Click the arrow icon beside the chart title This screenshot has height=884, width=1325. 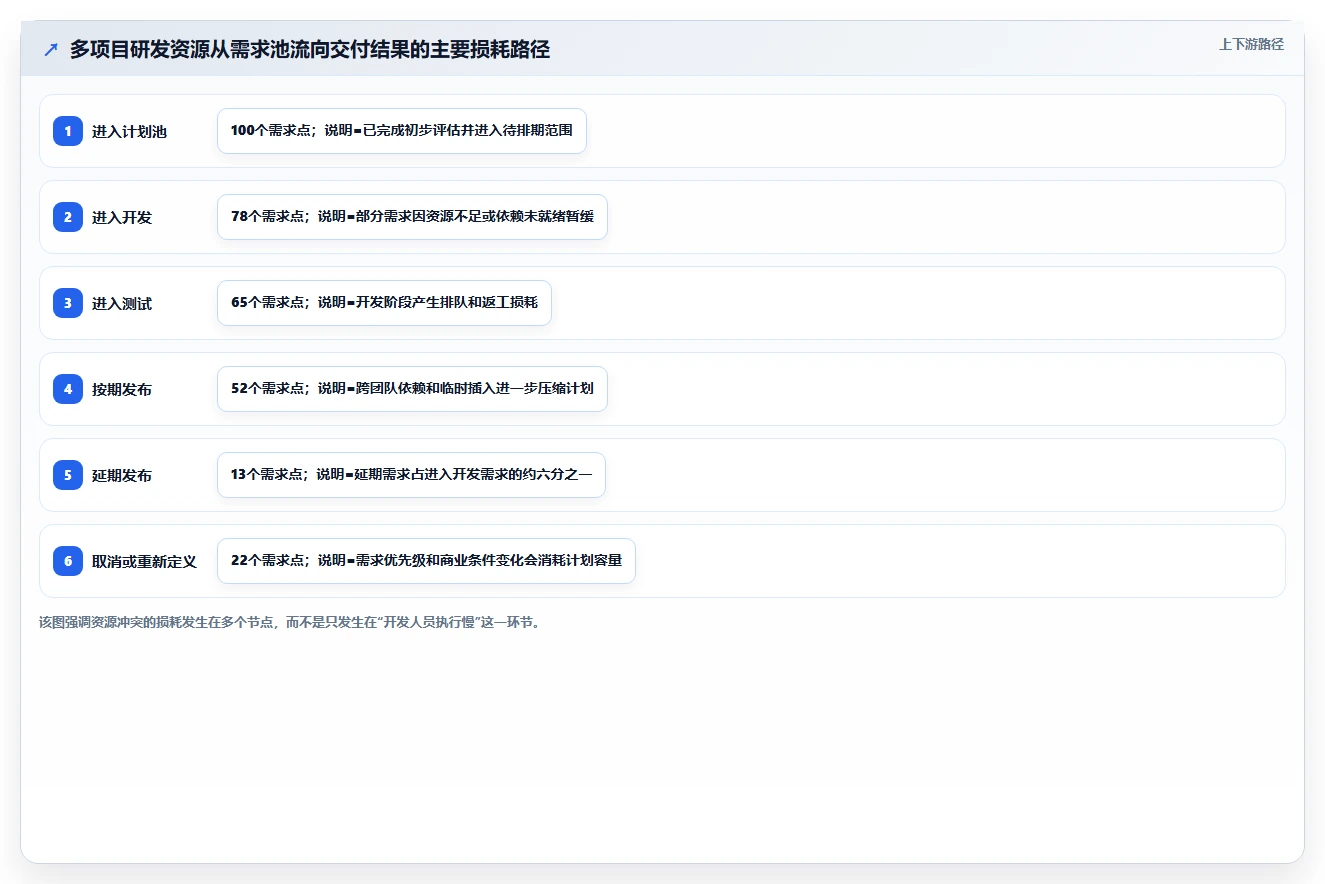[x=51, y=50]
